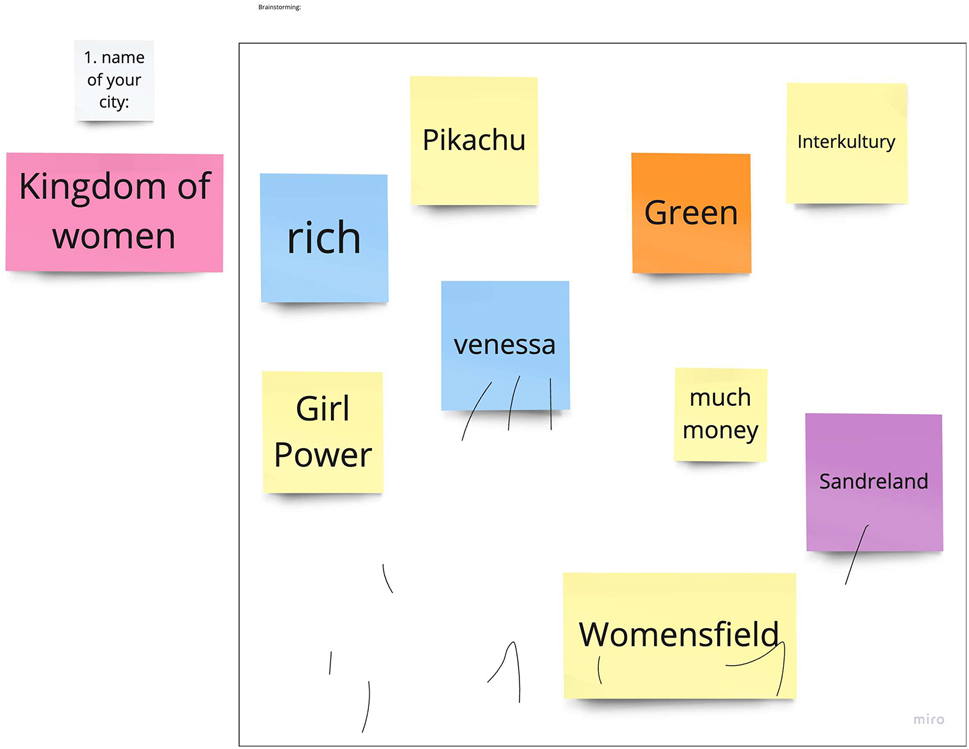The height and width of the screenshot is (749, 969).
Task: Click the pen stroke extending below Sandreland note
Action: tap(856, 556)
